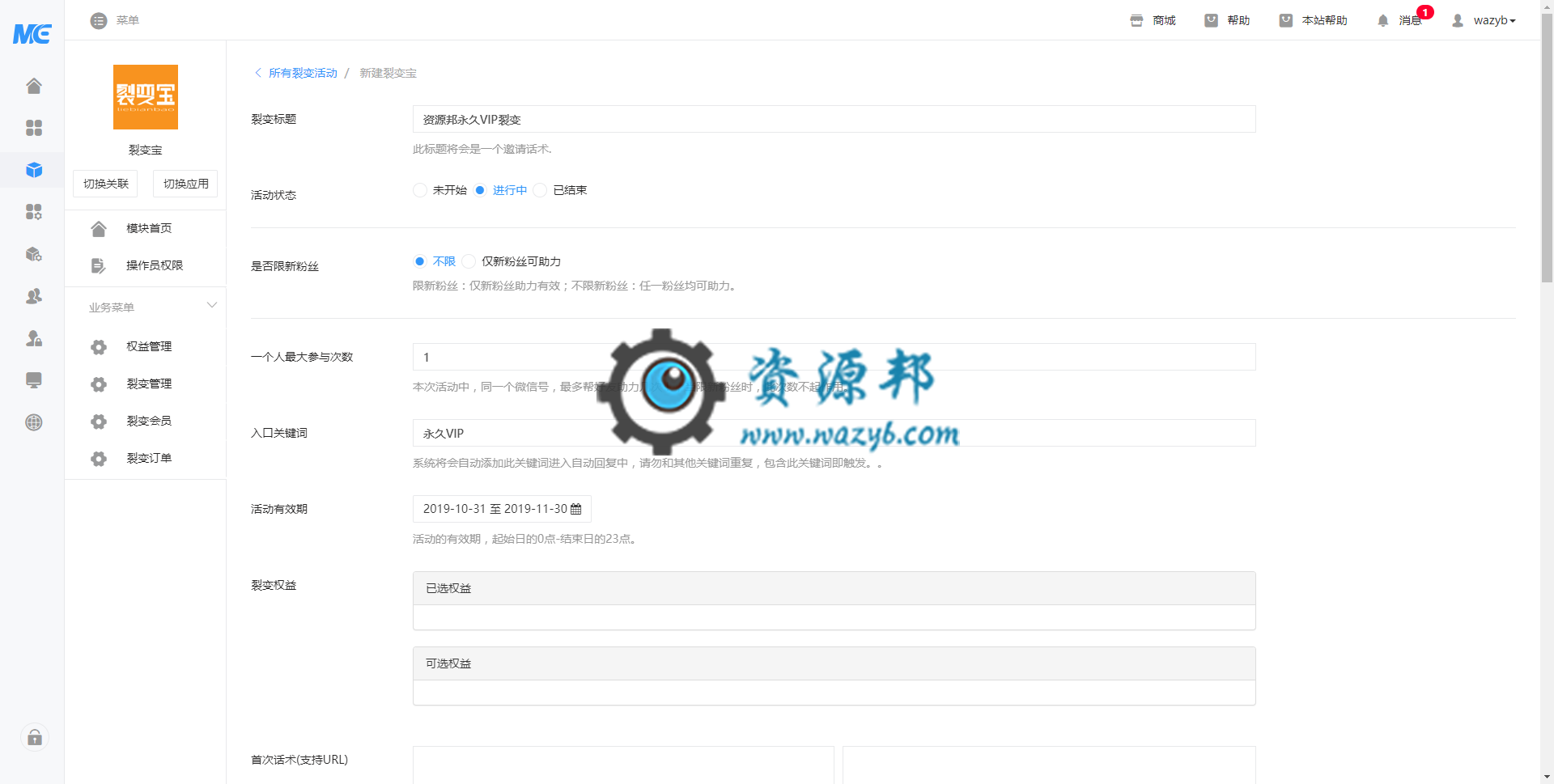Click the 已选权益 panel header

834,588
